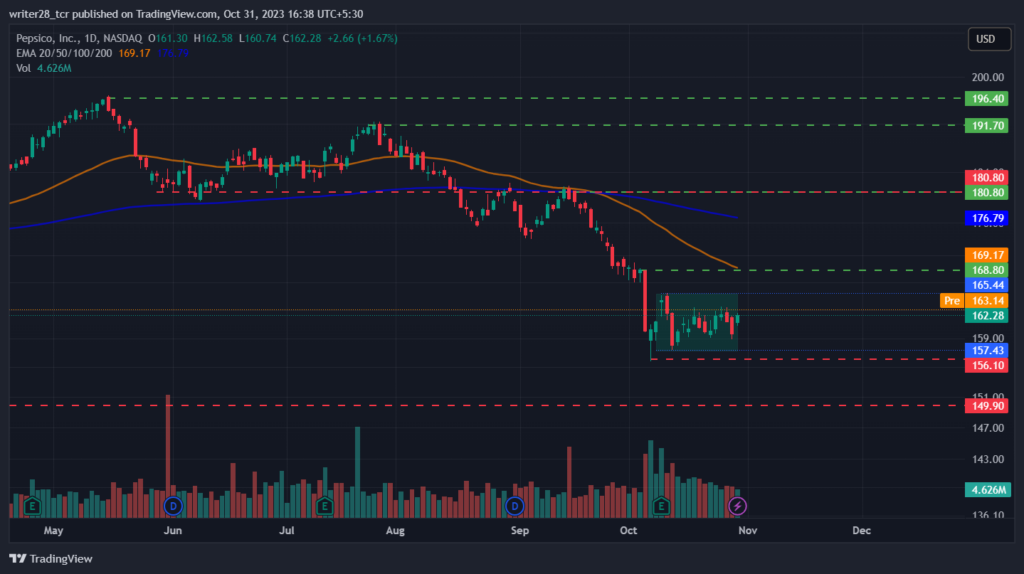Image resolution: width=1024 pixels, height=574 pixels.
Task: Click the low value L160.74 in header
Action: (x=257, y=39)
